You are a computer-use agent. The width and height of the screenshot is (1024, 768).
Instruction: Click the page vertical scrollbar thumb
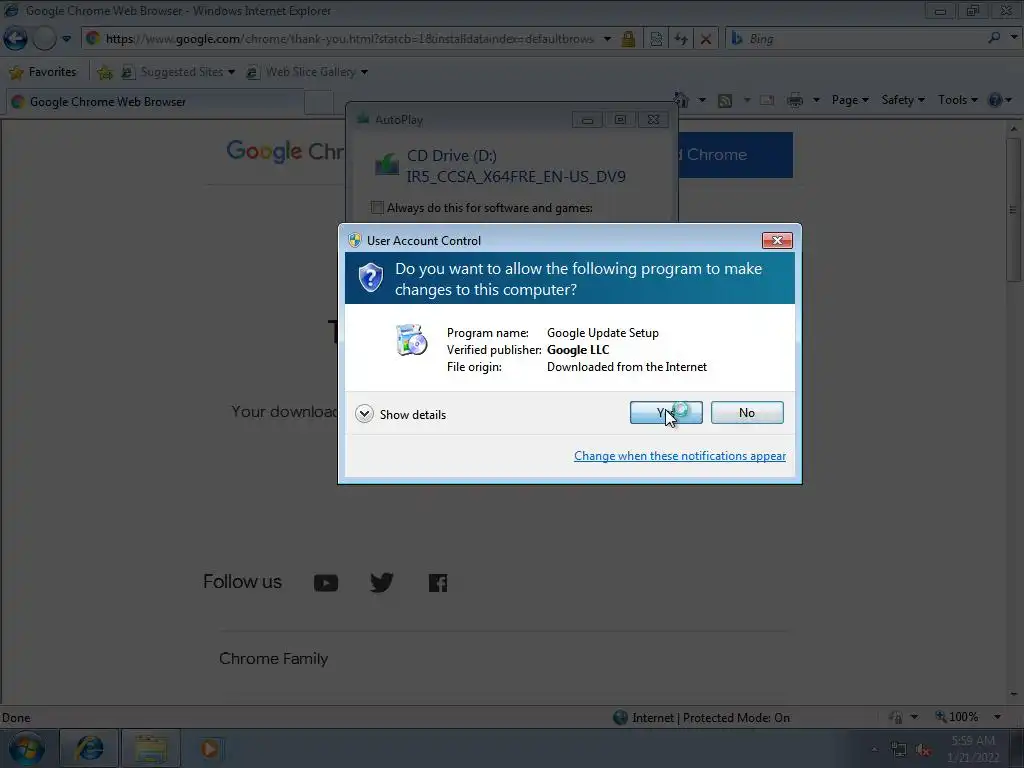coord(1014,209)
